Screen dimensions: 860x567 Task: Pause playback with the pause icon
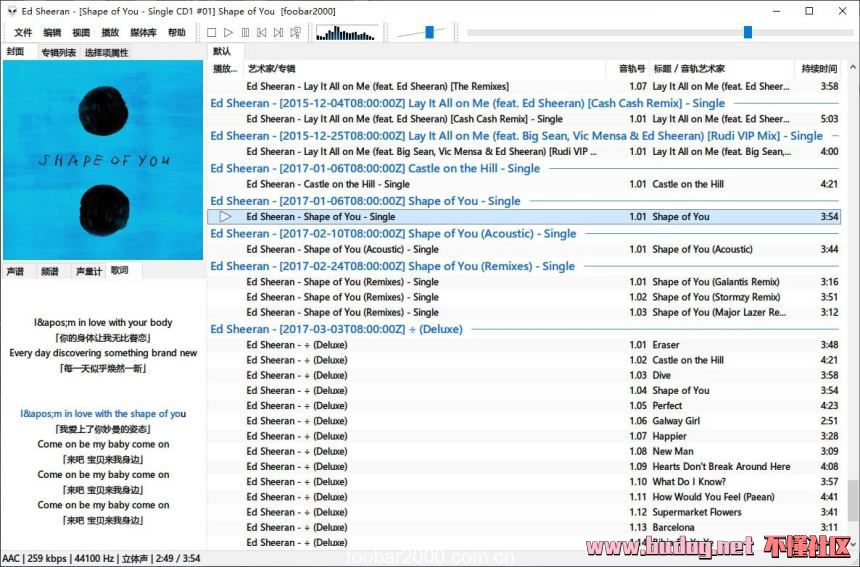pyautogui.click(x=245, y=33)
